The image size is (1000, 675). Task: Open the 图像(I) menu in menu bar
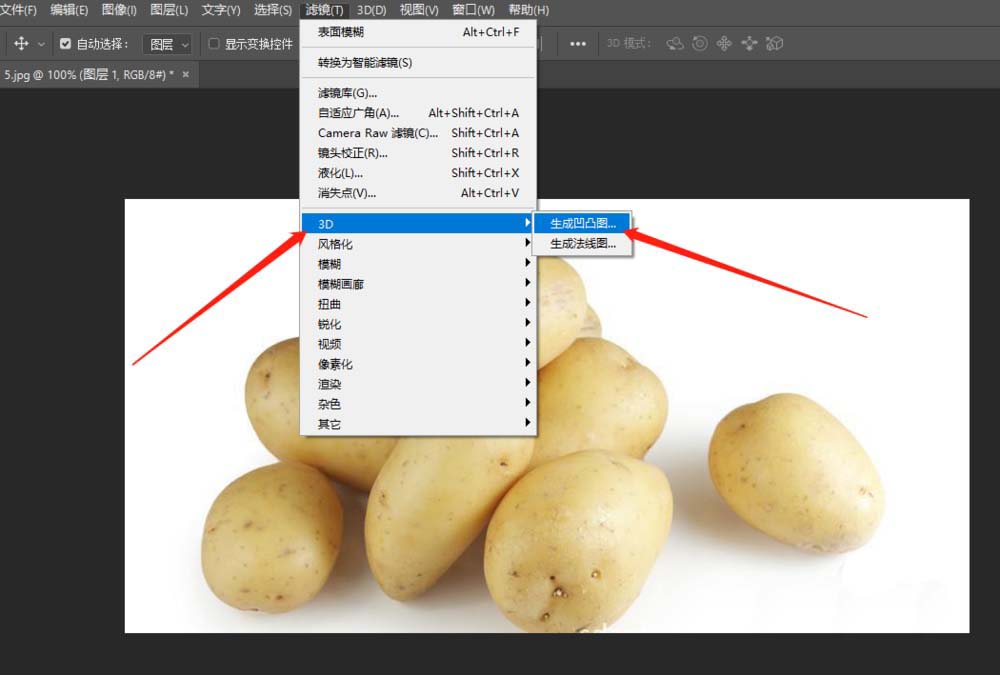tap(119, 10)
